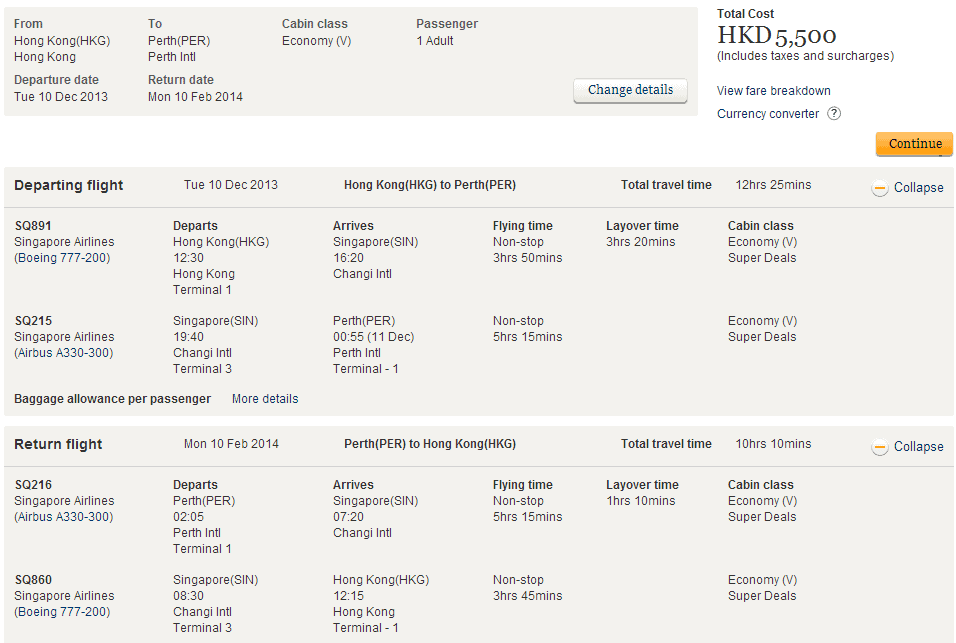Select the Departing flight section heading
This screenshot has height=643, width=956.
[x=69, y=185]
